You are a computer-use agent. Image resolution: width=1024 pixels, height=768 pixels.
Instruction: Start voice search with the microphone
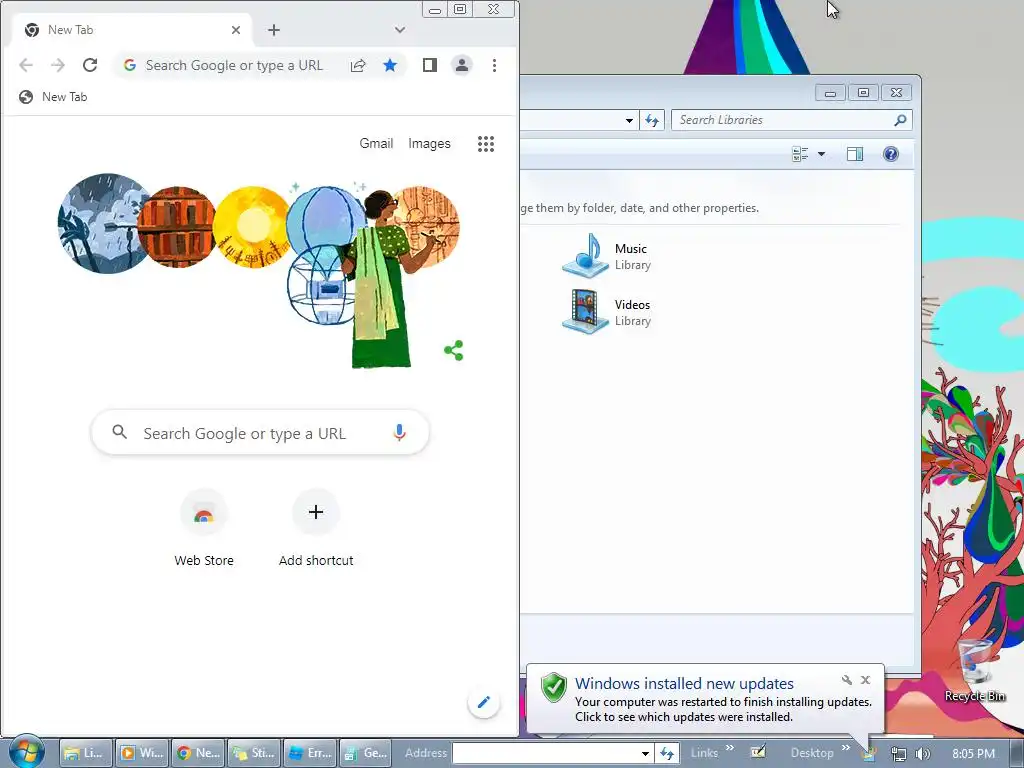point(400,433)
